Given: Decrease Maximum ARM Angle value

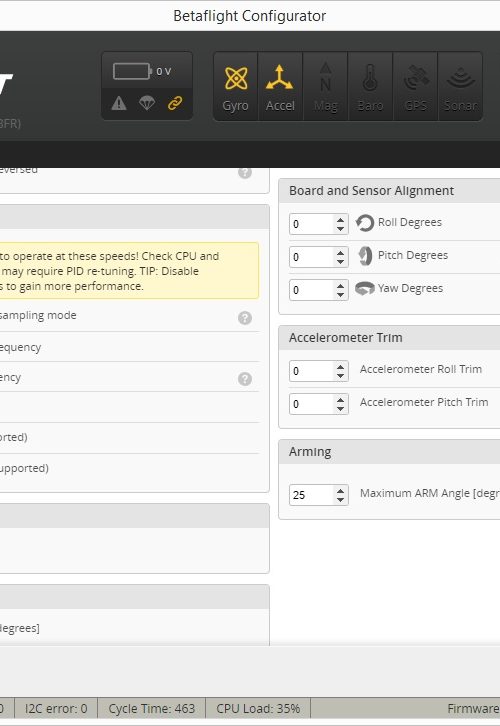Looking at the screenshot, I should point(341,500).
